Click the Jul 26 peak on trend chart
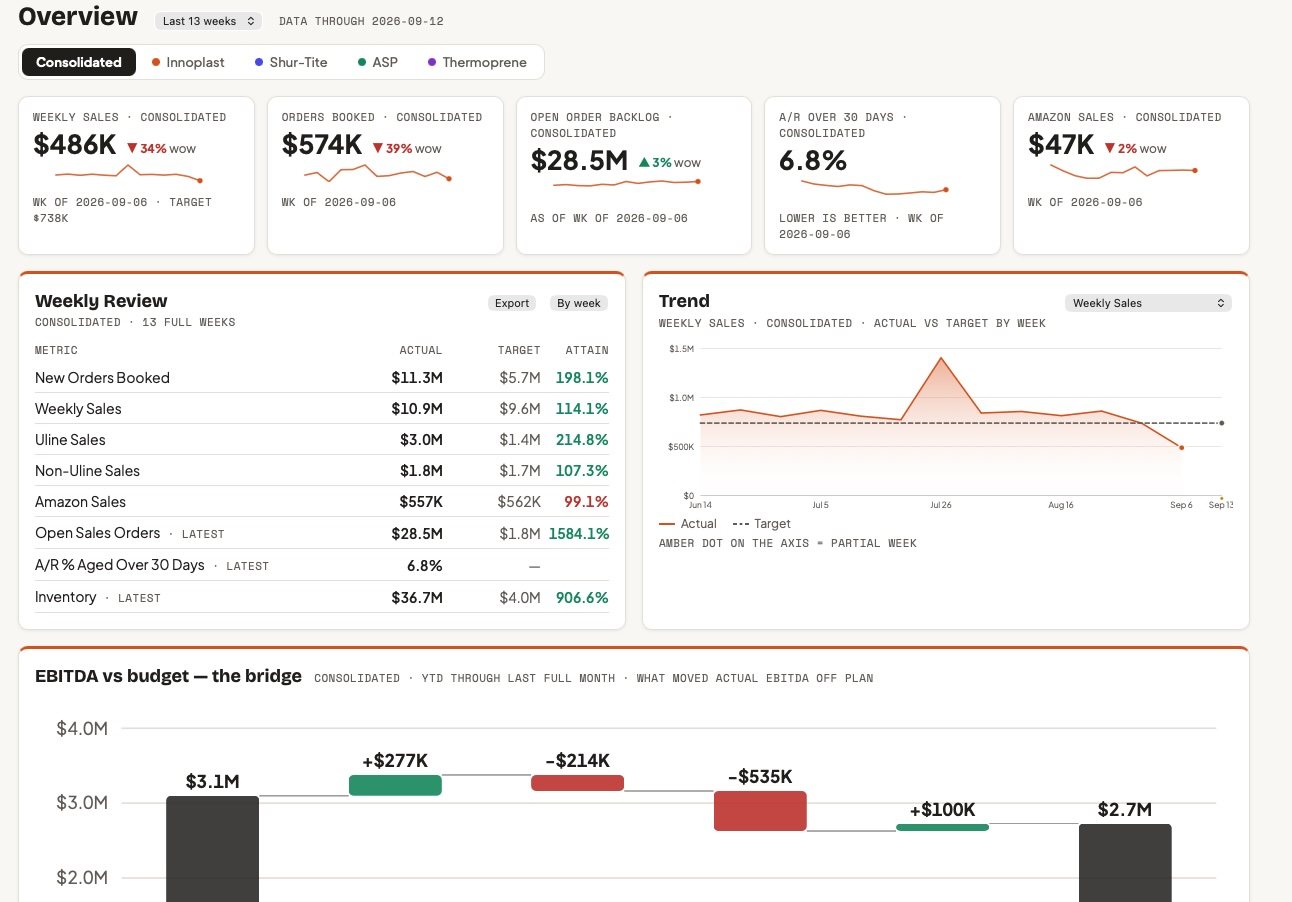Image resolution: width=1292 pixels, height=902 pixels. point(941,358)
